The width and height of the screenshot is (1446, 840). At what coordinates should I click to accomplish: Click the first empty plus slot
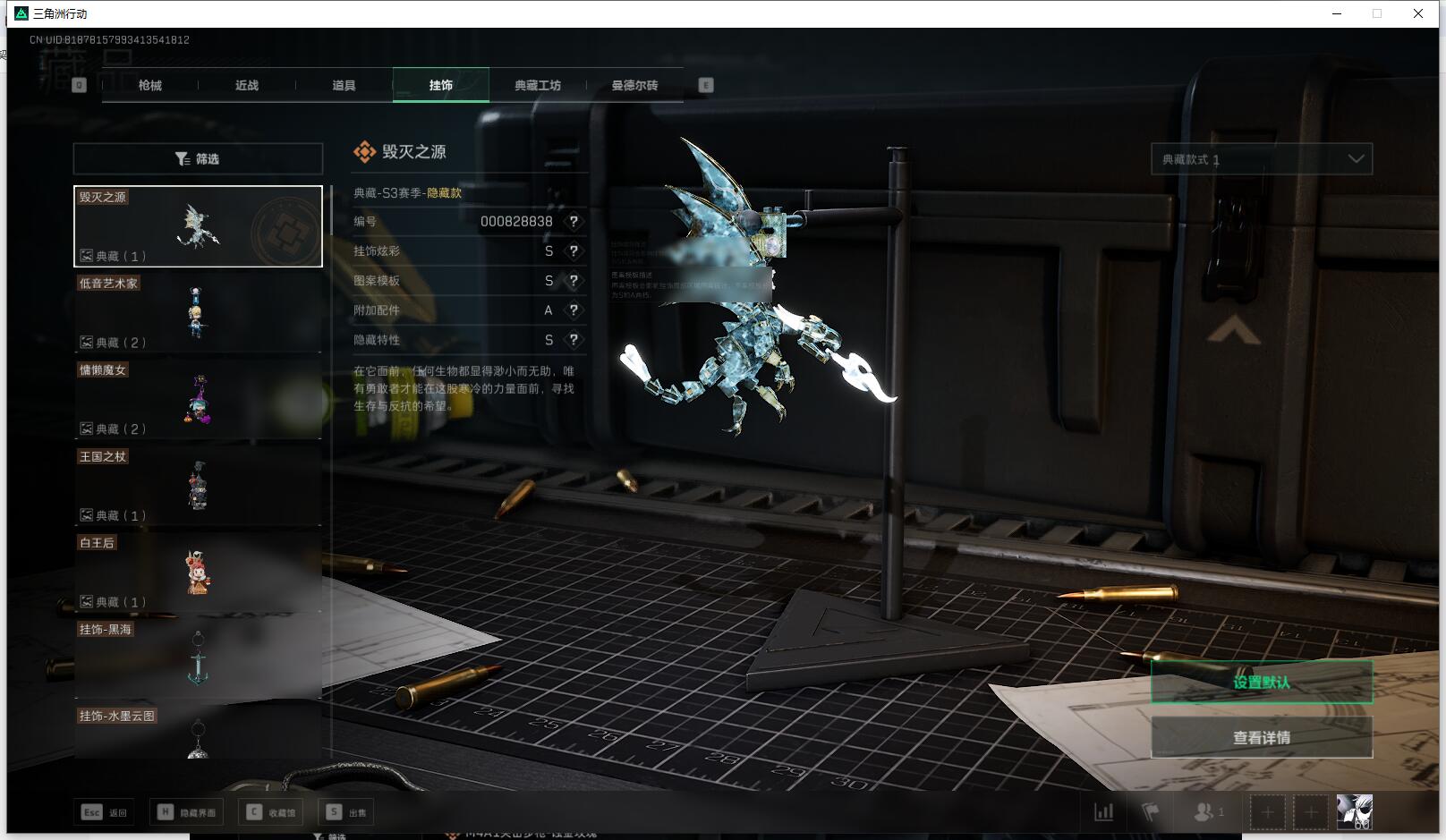point(1267,812)
